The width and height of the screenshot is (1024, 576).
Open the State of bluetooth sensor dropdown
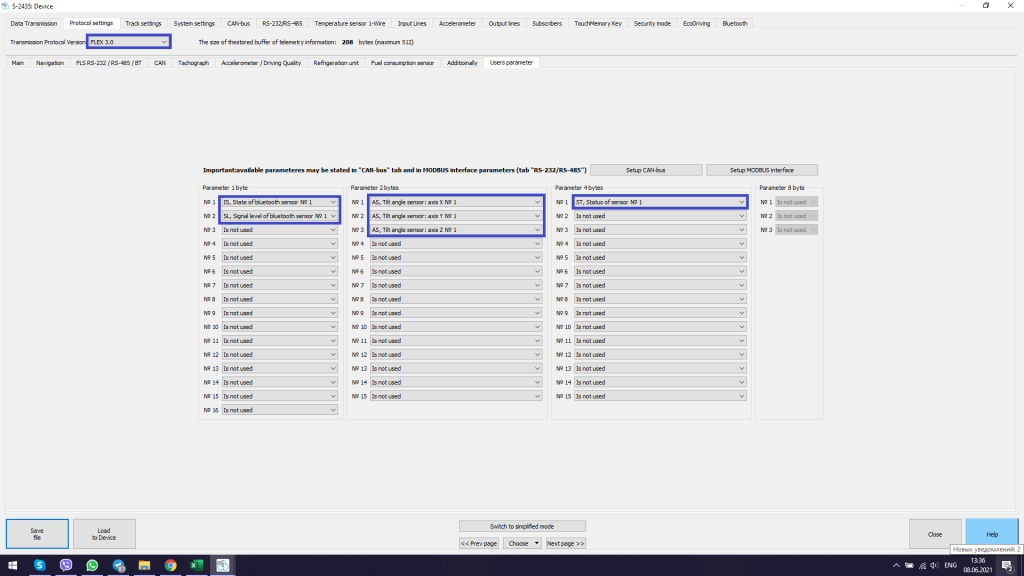[x=280, y=202]
